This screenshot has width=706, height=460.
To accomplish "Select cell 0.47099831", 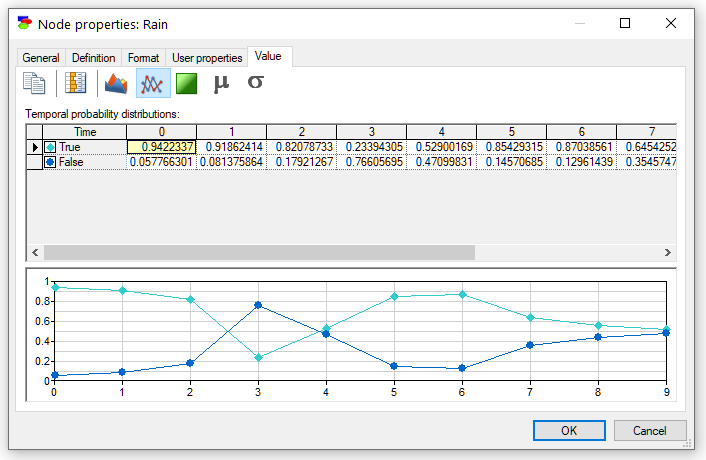I will coord(442,162).
